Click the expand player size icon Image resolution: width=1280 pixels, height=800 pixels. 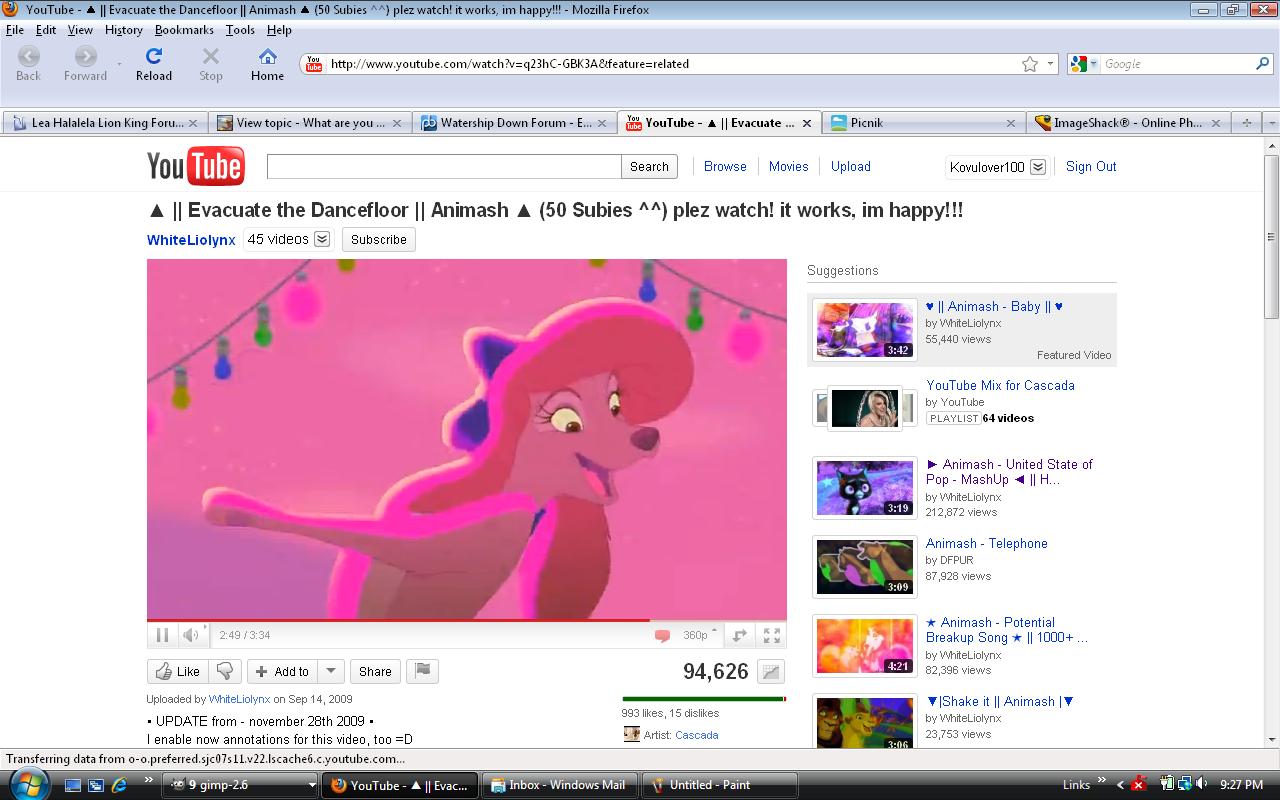(x=740, y=635)
